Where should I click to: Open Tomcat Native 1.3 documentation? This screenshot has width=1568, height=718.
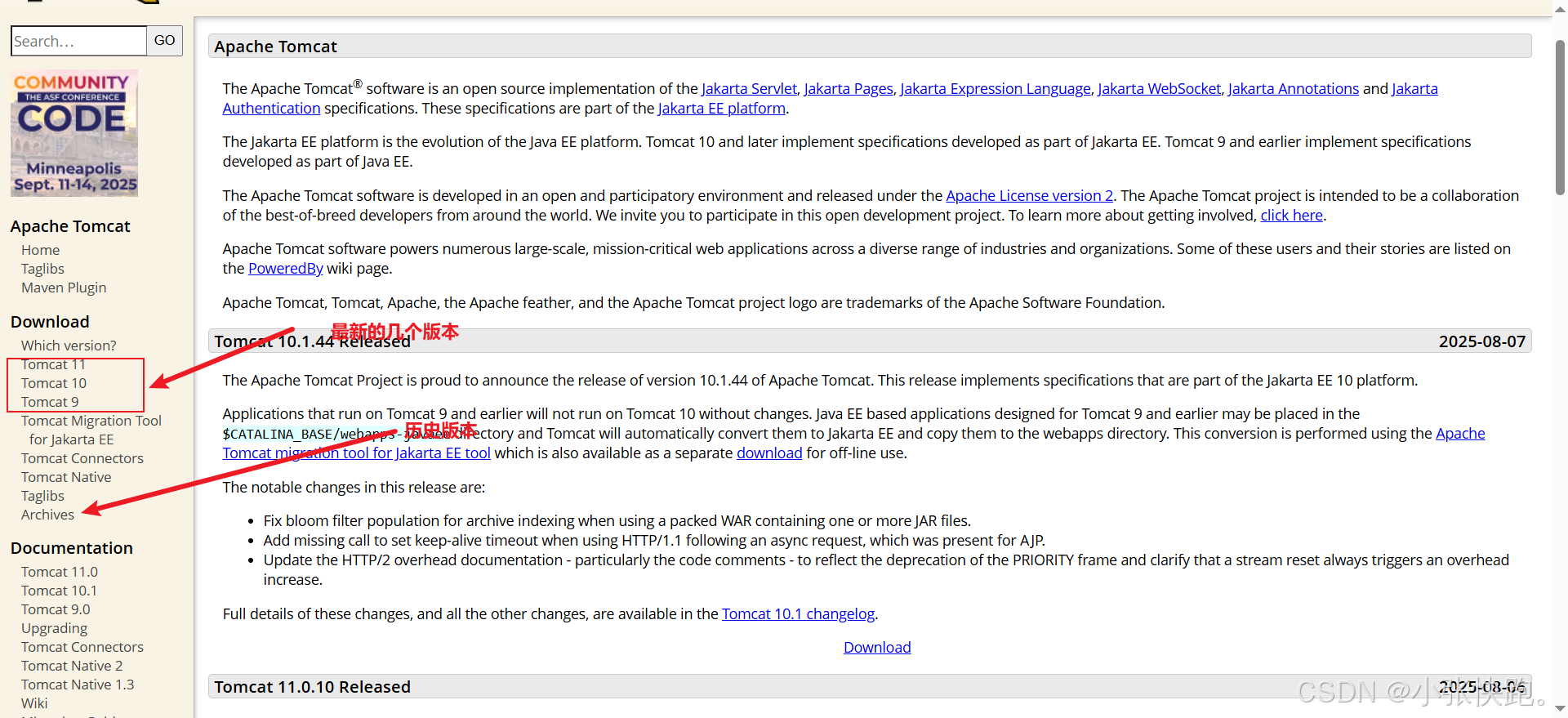coord(78,685)
